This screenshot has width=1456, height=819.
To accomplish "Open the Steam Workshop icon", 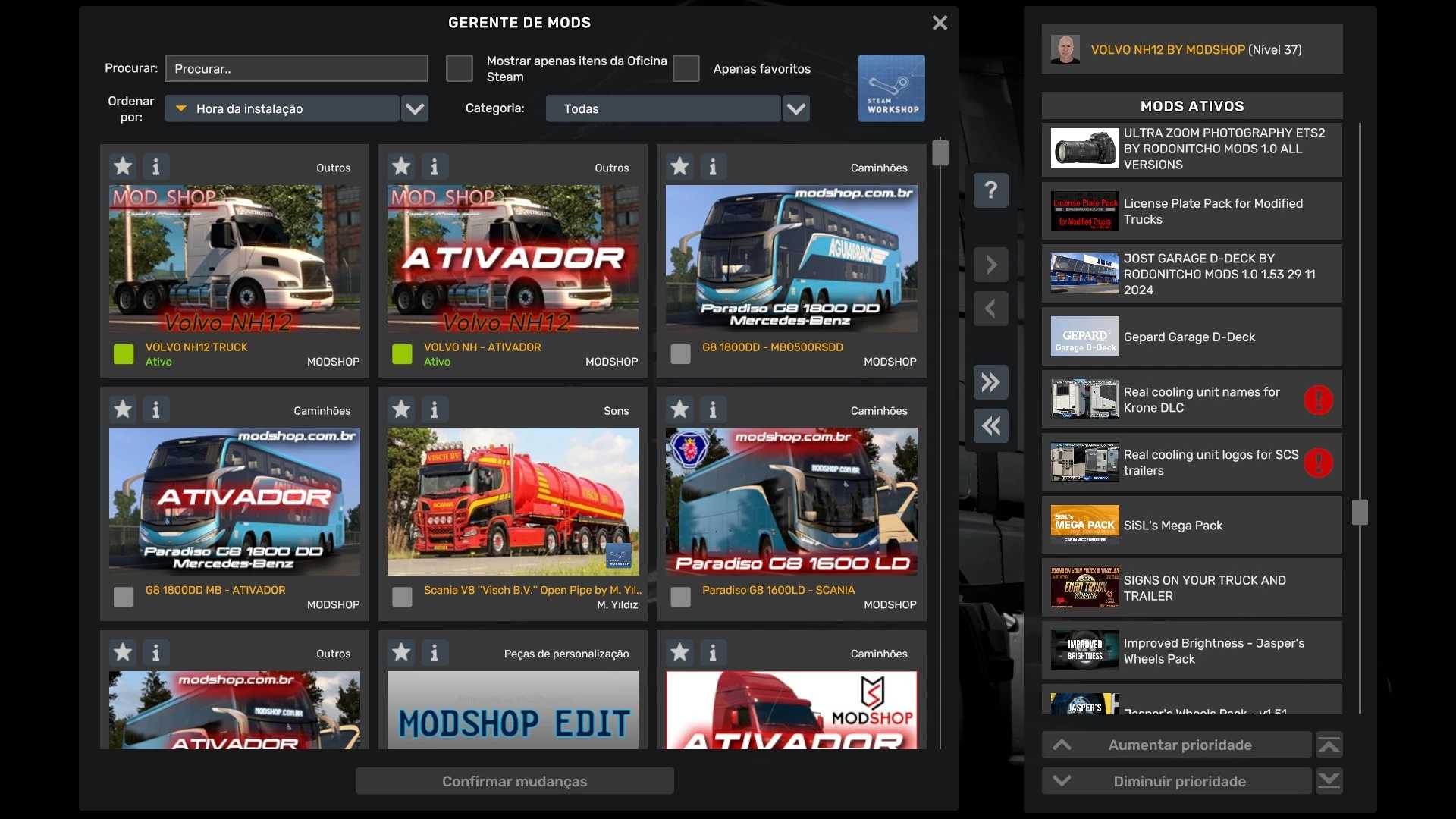I will pos(891,88).
